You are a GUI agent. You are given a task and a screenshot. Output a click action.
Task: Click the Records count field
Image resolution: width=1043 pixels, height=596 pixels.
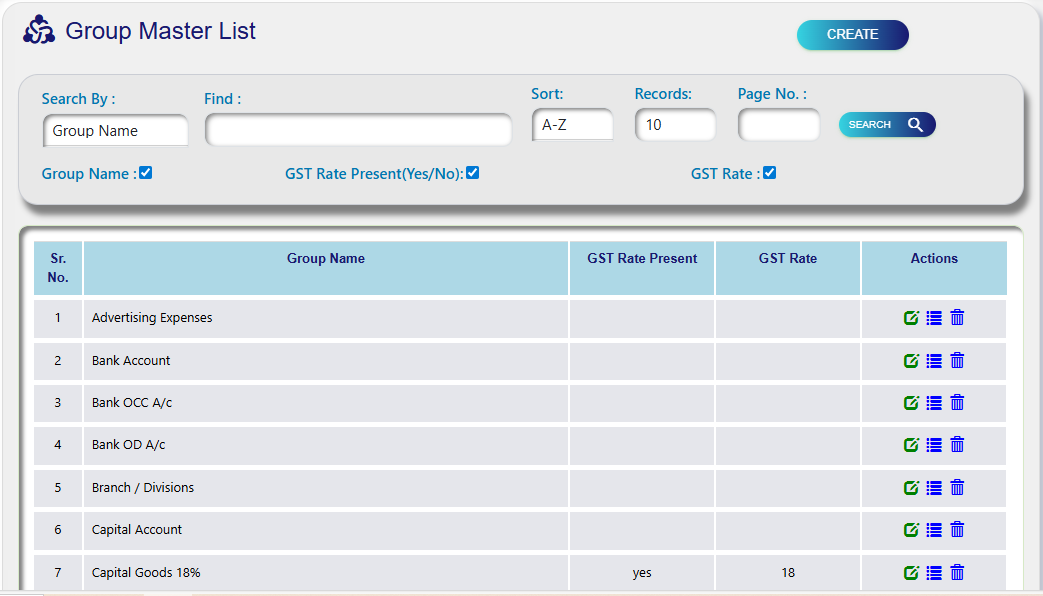pyautogui.click(x=675, y=125)
